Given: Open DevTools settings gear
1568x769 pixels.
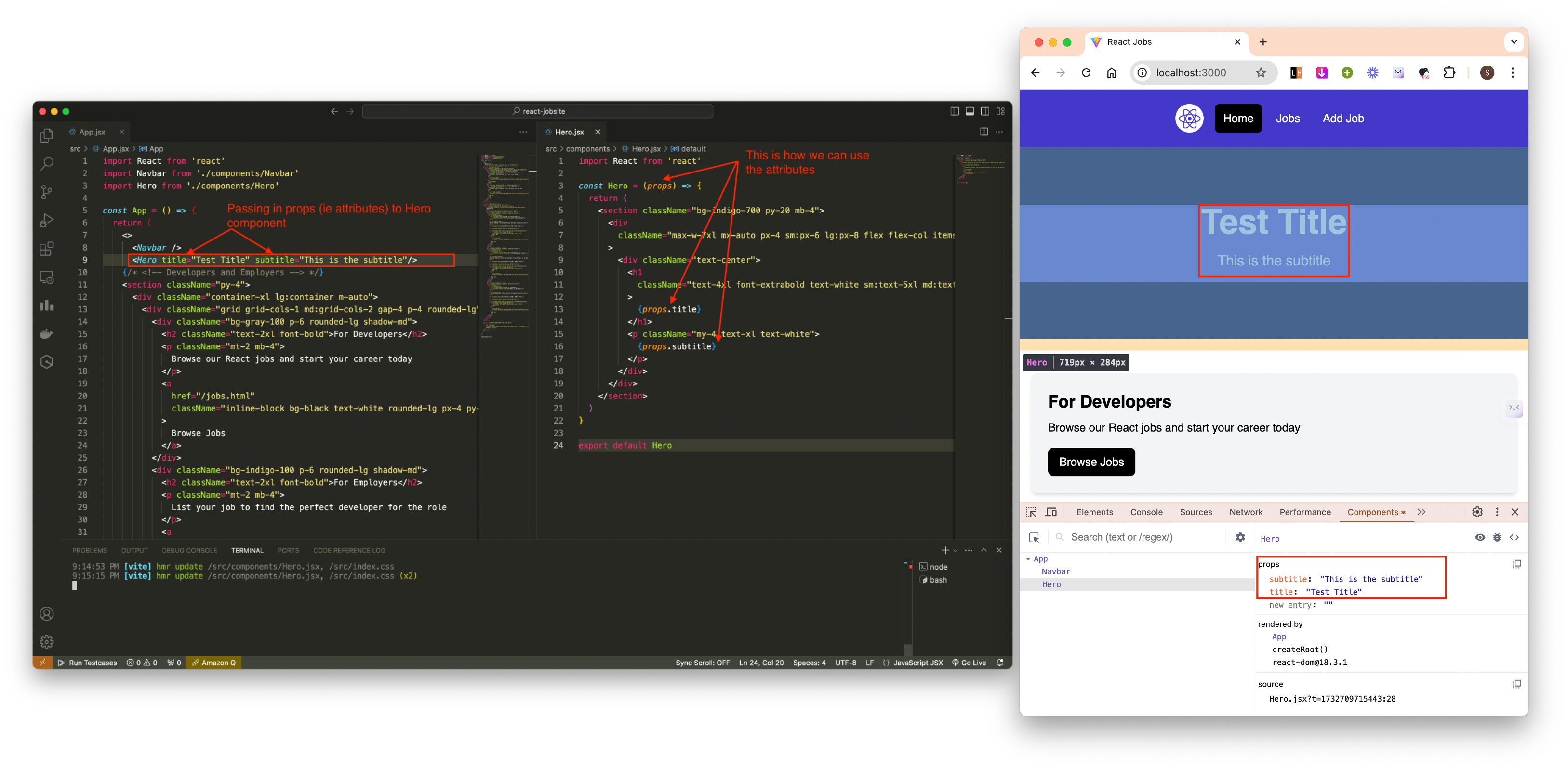Looking at the screenshot, I should click(x=1477, y=512).
